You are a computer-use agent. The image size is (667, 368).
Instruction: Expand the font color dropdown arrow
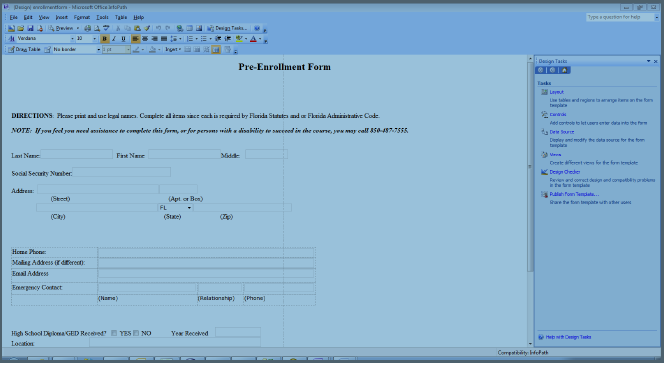260,39
